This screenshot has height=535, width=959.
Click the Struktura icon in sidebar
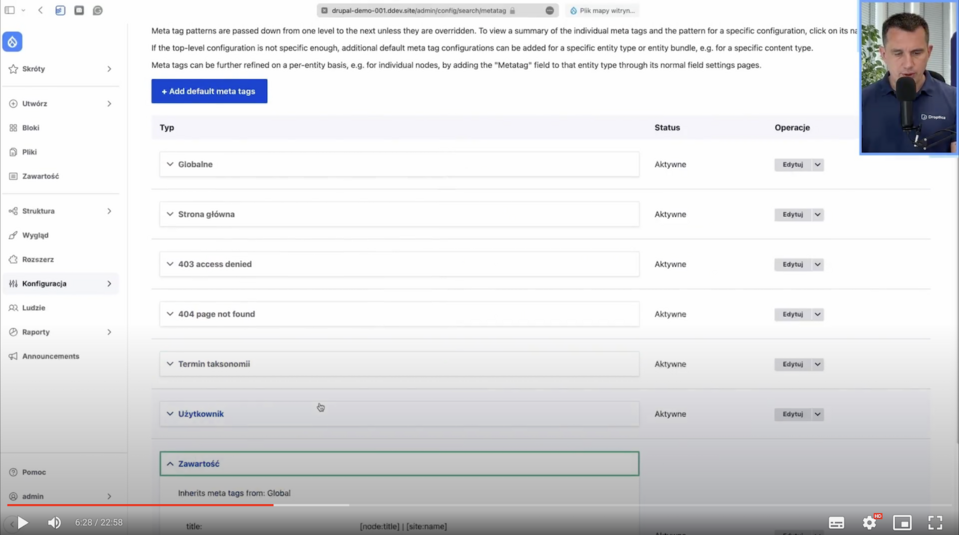[13, 211]
